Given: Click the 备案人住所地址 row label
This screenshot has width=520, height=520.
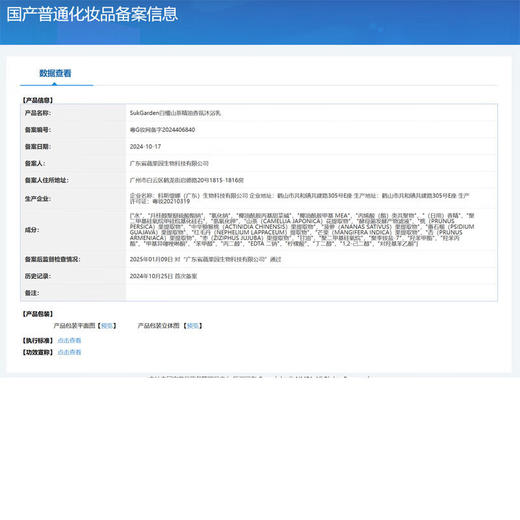Looking at the screenshot, I should click(47, 180).
